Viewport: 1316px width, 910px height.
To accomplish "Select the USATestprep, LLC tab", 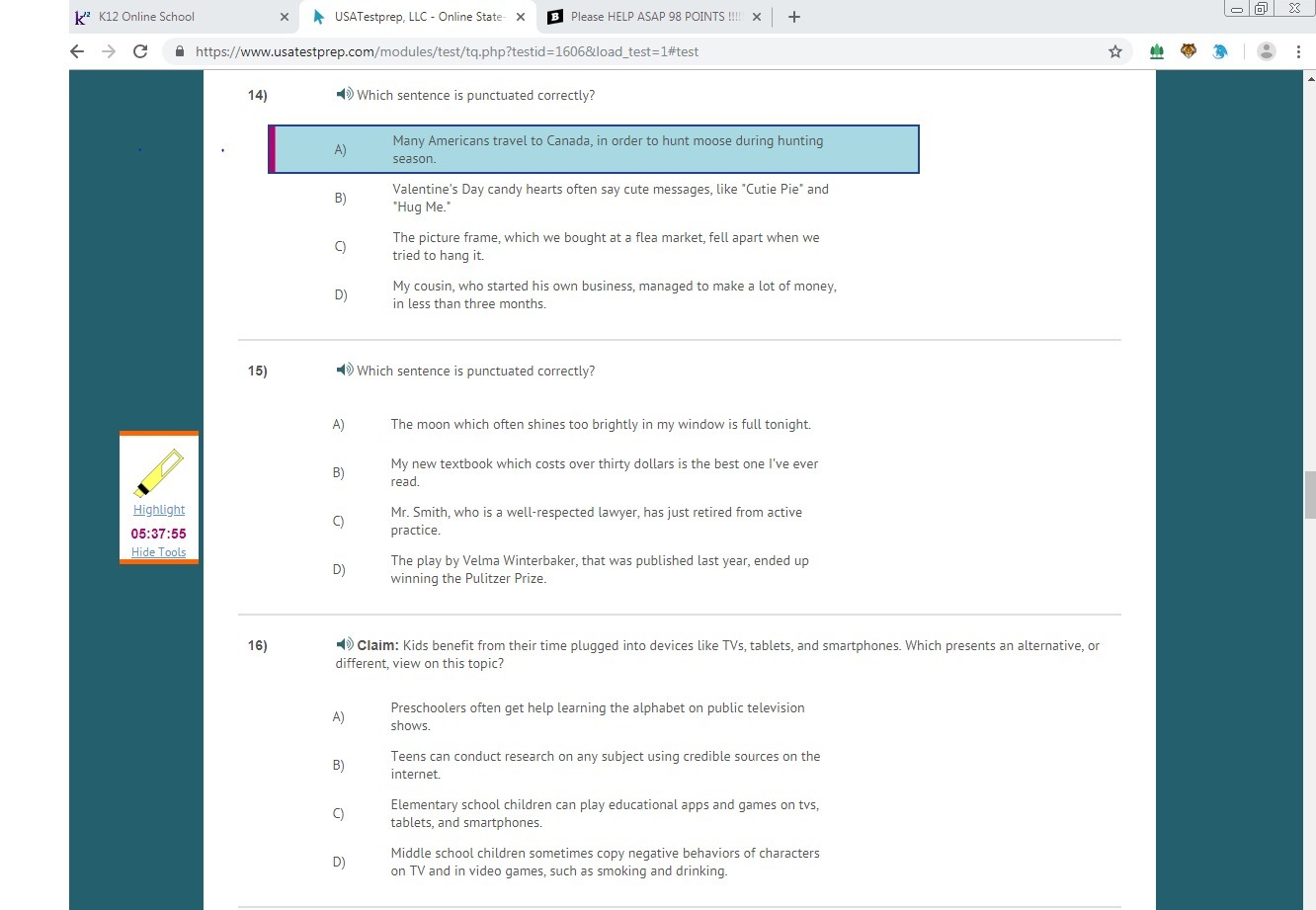I will point(419,17).
